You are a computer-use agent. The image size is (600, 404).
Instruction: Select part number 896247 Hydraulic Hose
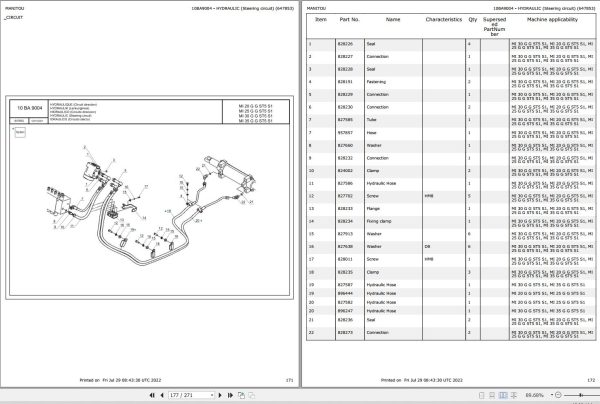point(345,311)
